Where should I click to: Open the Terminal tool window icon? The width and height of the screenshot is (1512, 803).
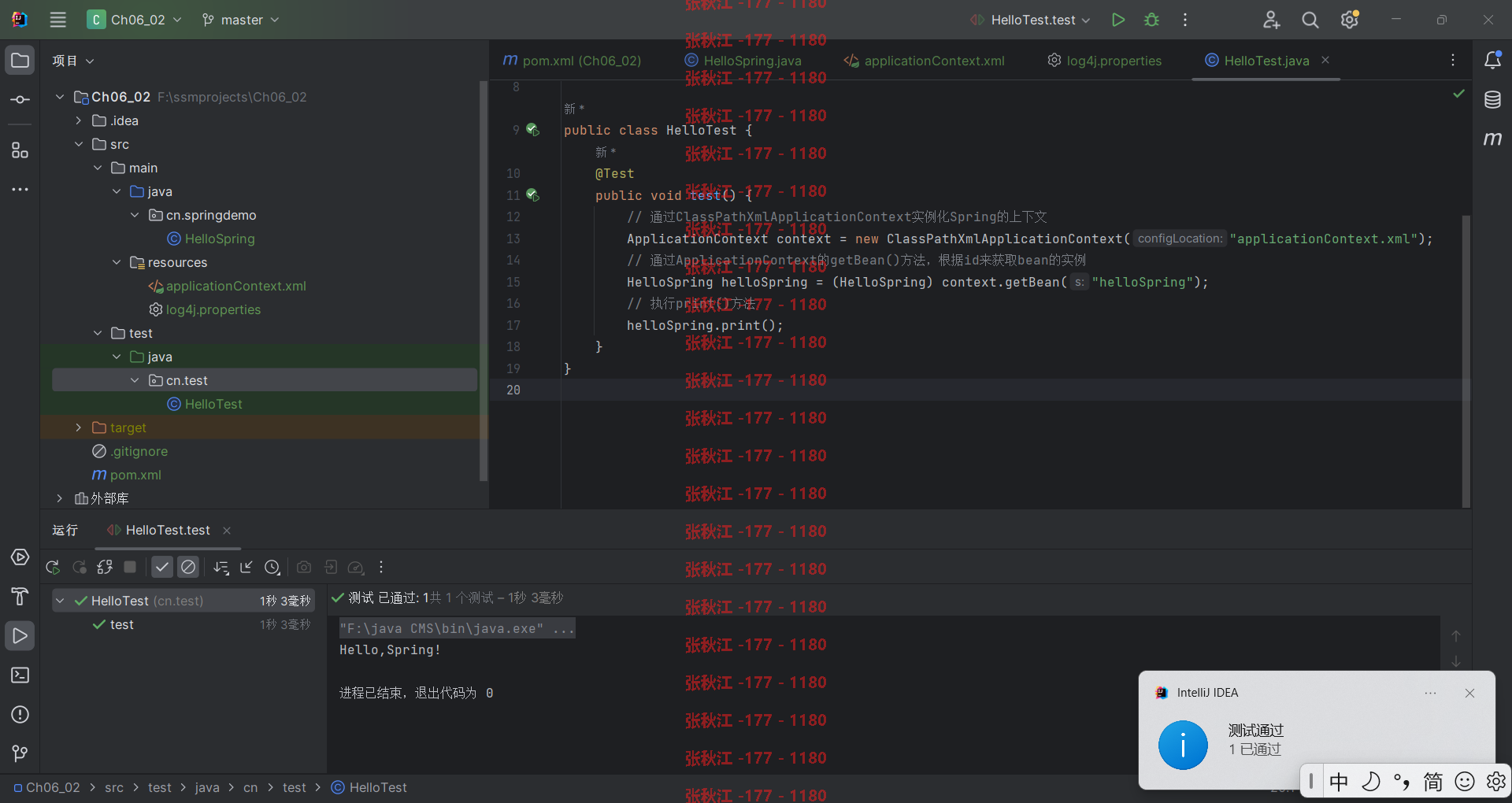pyautogui.click(x=20, y=675)
